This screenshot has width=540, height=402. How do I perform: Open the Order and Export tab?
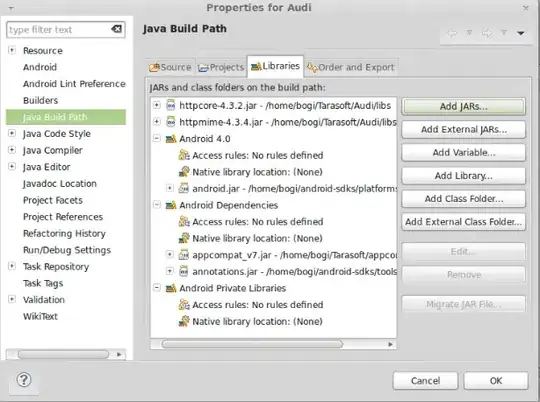(x=351, y=67)
